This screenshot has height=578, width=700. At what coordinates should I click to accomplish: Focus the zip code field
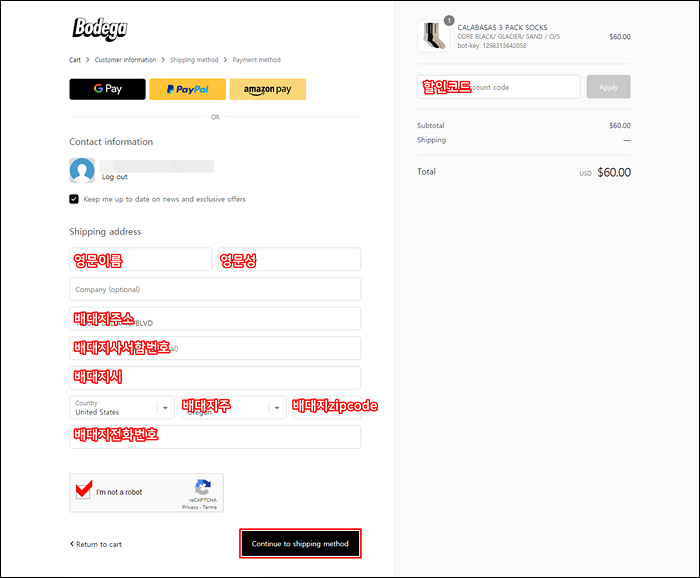tap(327, 407)
